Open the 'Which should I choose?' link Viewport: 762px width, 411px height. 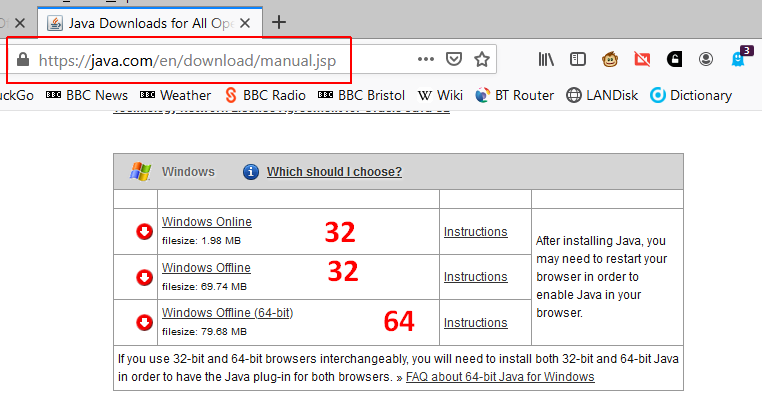click(334, 171)
